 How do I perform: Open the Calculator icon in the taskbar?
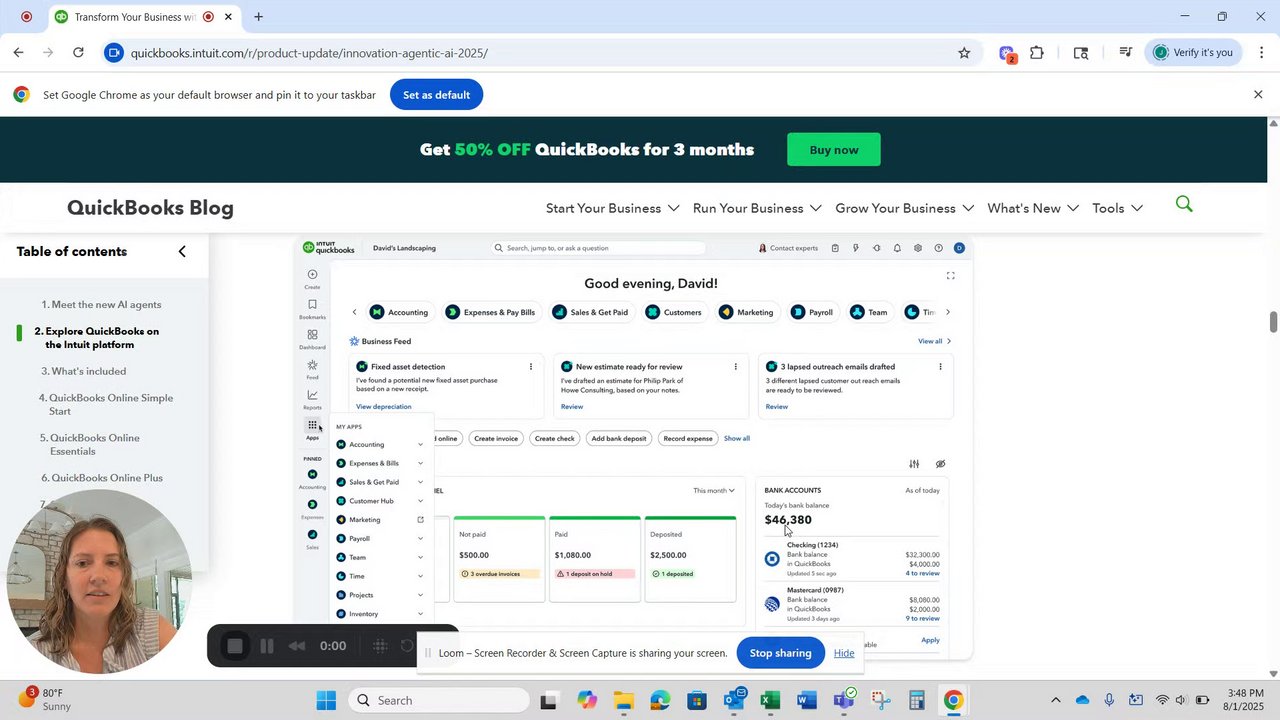[x=916, y=700]
